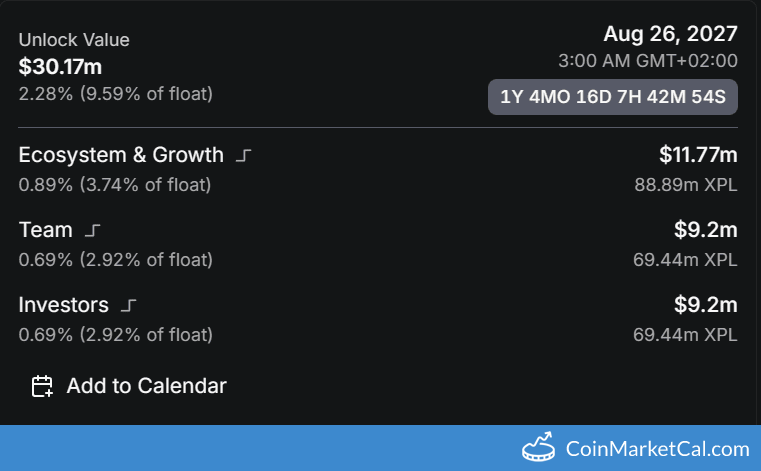Click the $30.17m unlock value
This screenshot has height=471, width=761.
tap(61, 67)
